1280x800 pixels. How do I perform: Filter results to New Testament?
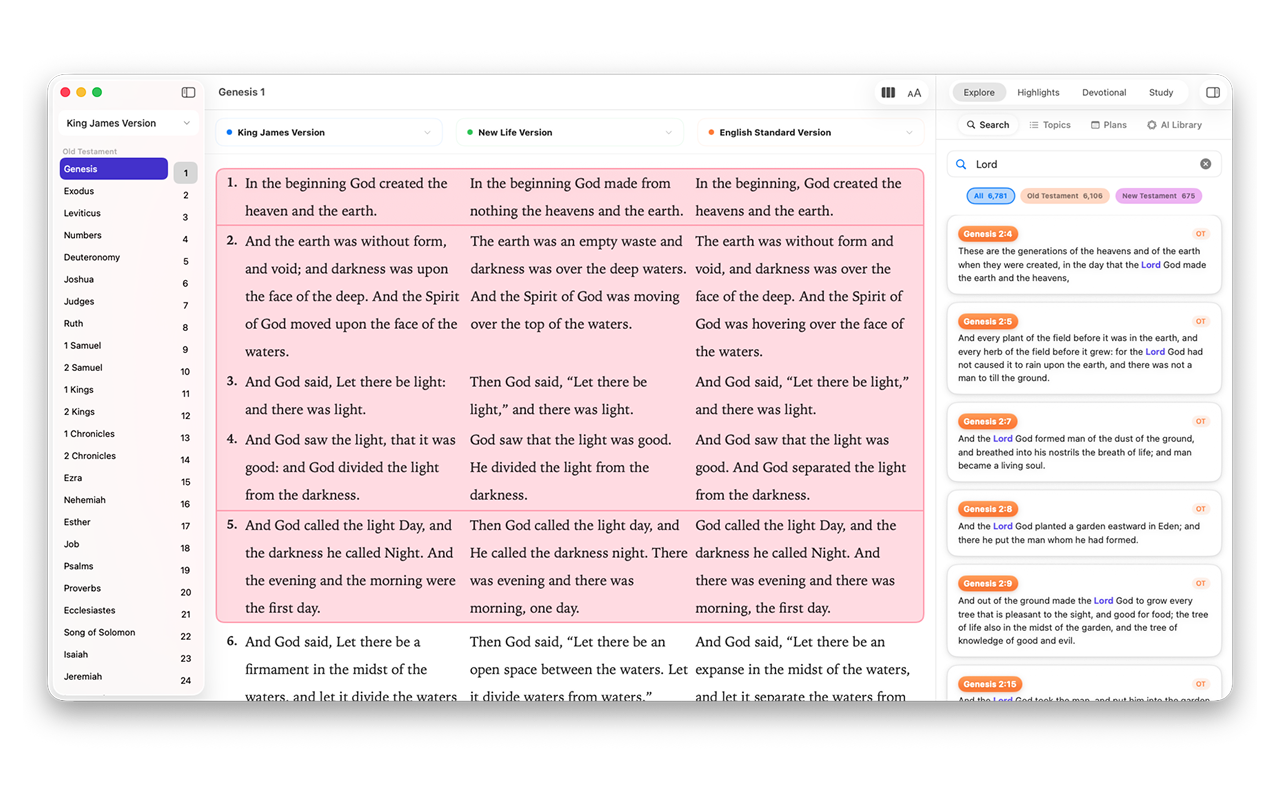pyautogui.click(x=1158, y=196)
